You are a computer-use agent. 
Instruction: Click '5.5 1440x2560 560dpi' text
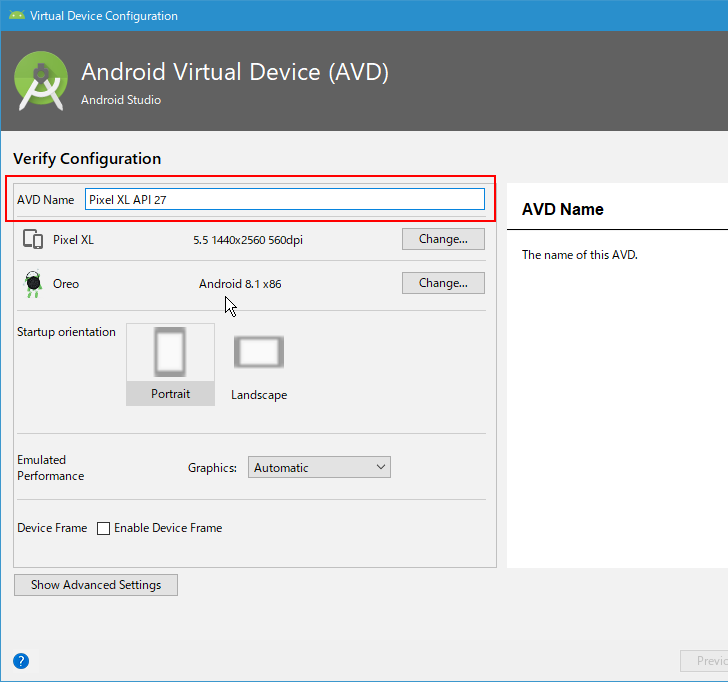coord(248,240)
